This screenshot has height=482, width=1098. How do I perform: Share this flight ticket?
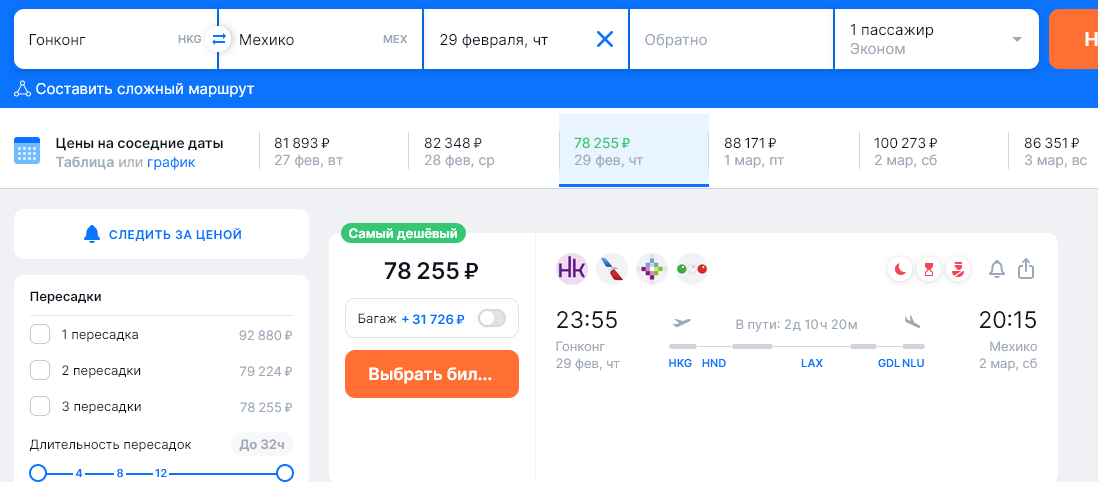[x=1026, y=269]
